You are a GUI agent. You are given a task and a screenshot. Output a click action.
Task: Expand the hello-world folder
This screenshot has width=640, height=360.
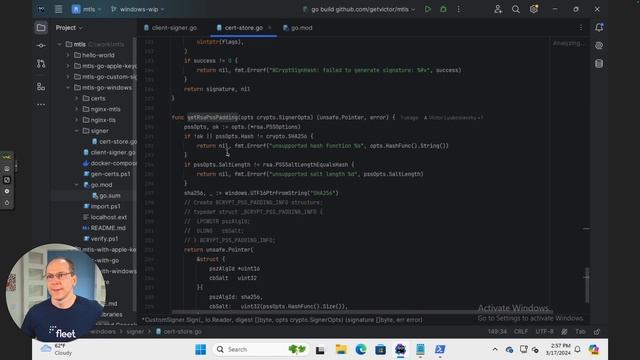68,55
